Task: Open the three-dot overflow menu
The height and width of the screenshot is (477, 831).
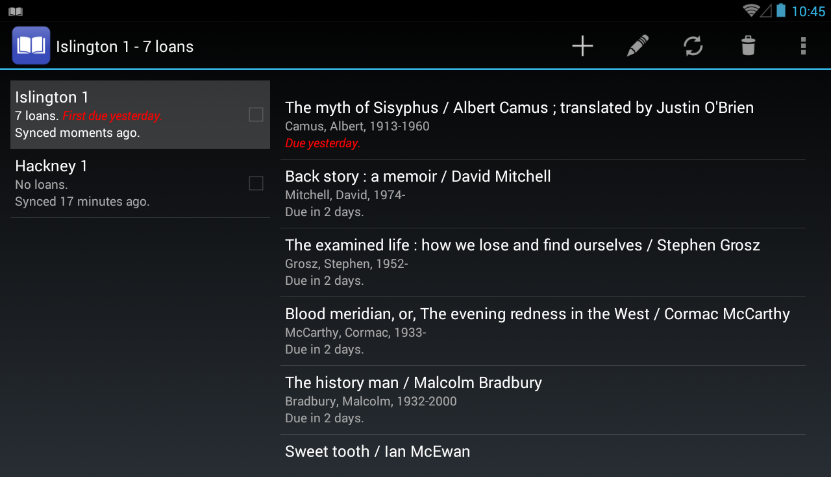Action: (803, 46)
